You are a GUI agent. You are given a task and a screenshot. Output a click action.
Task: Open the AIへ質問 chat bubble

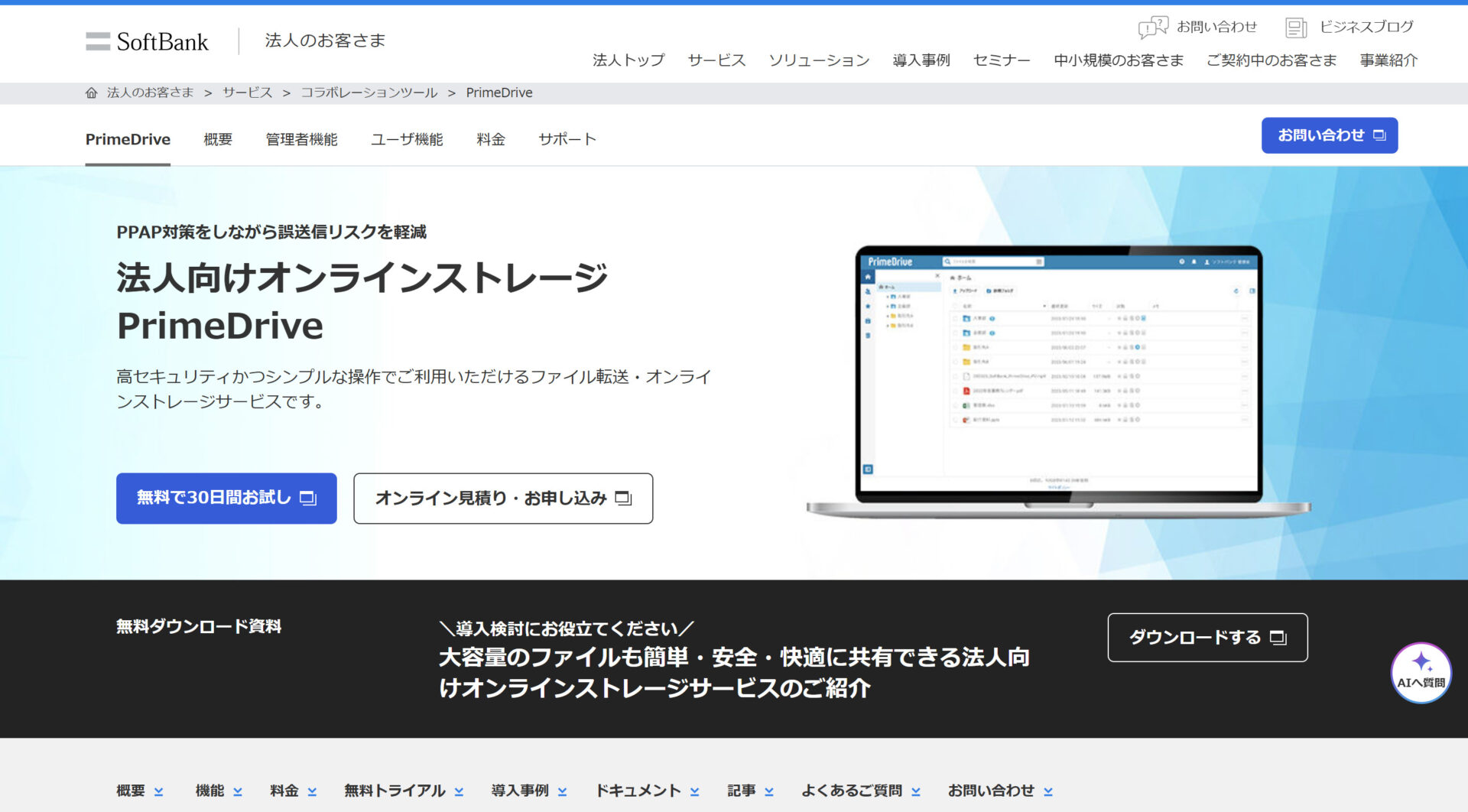[x=1421, y=673]
